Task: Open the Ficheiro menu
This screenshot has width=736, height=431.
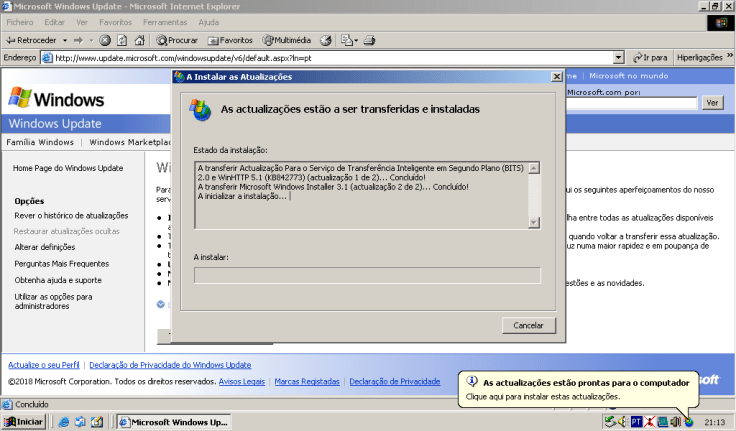Action: click(x=20, y=21)
